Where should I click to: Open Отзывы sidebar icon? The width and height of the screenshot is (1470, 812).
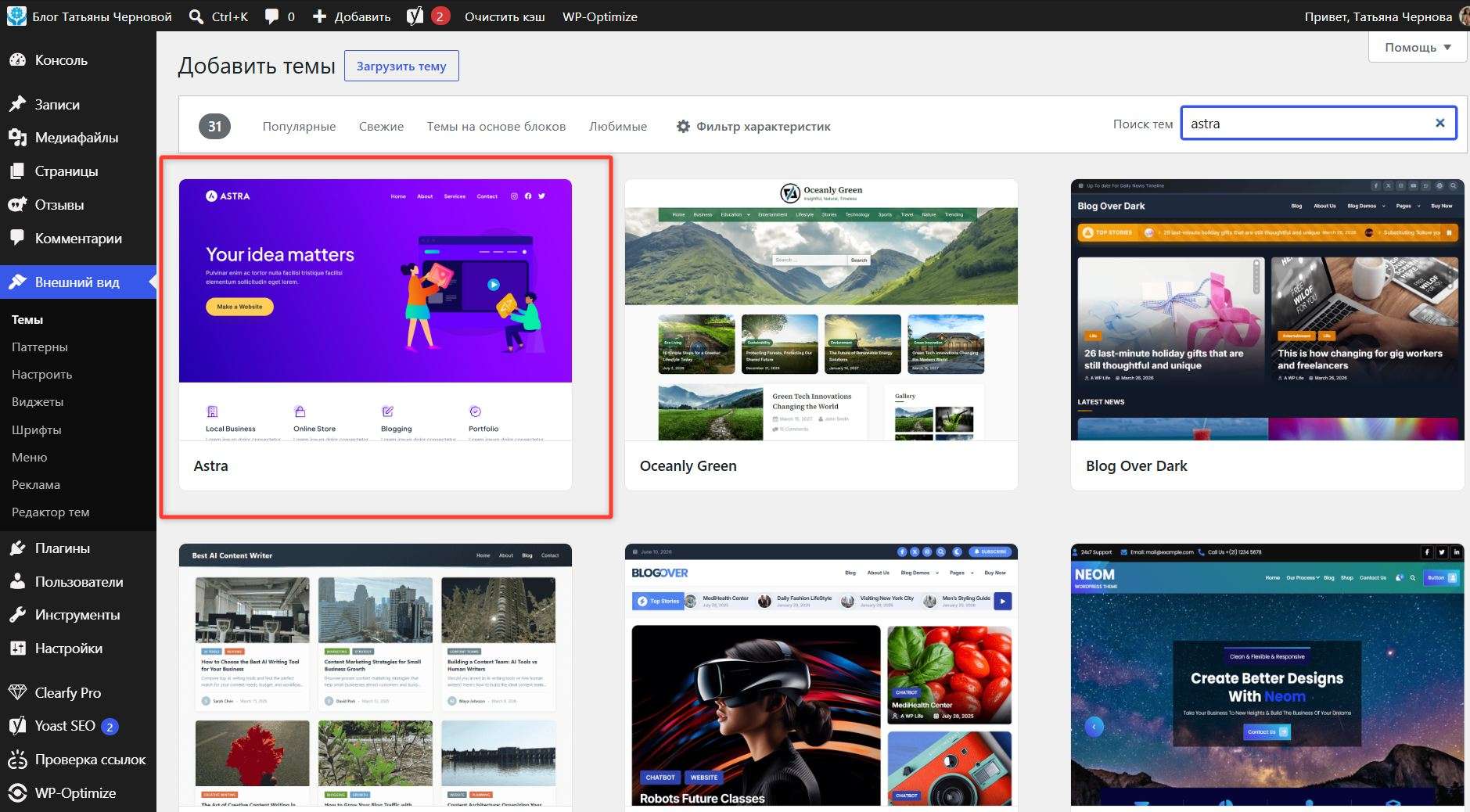(x=17, y=205)
